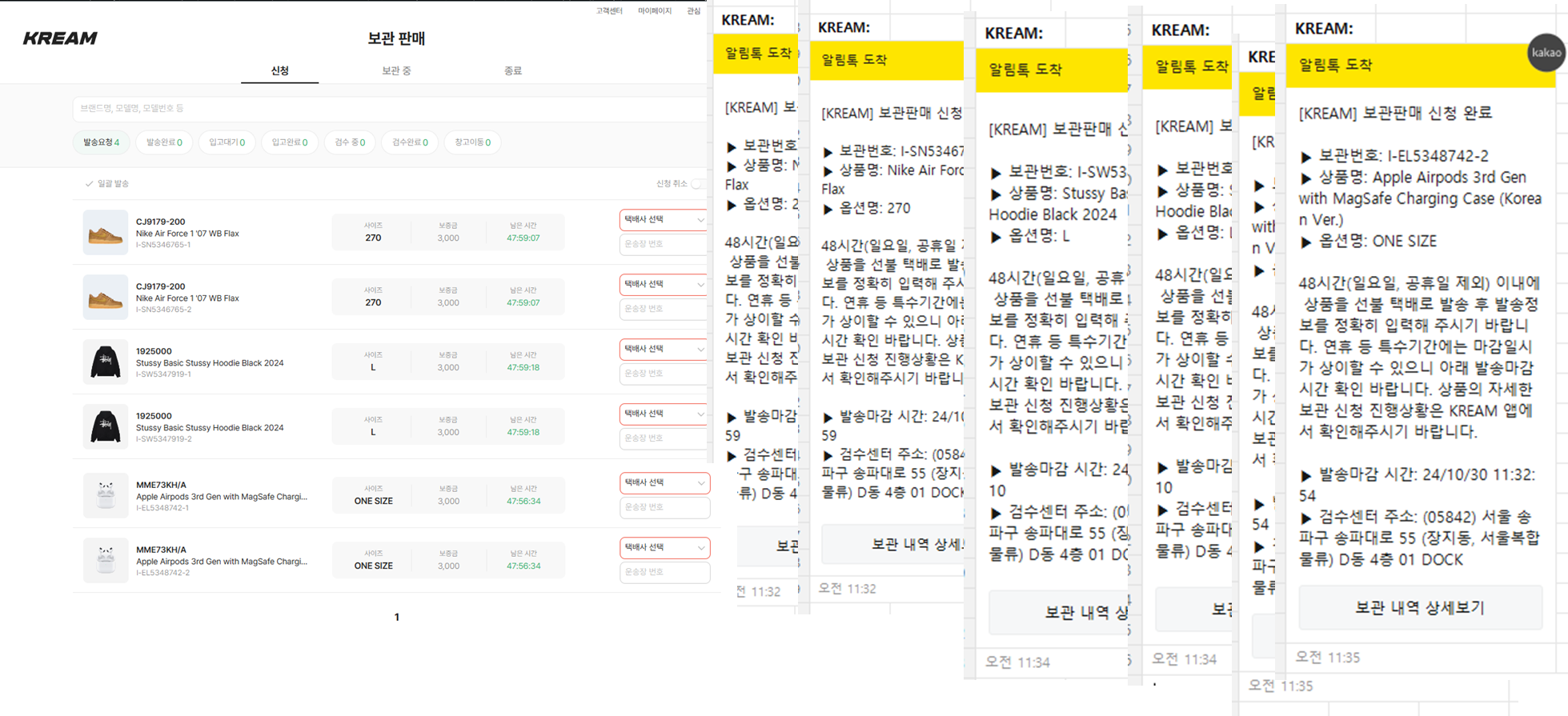
Task: Open 택배사 선택 dropdown for I-EL5348742-1
Action: point(664,482)
